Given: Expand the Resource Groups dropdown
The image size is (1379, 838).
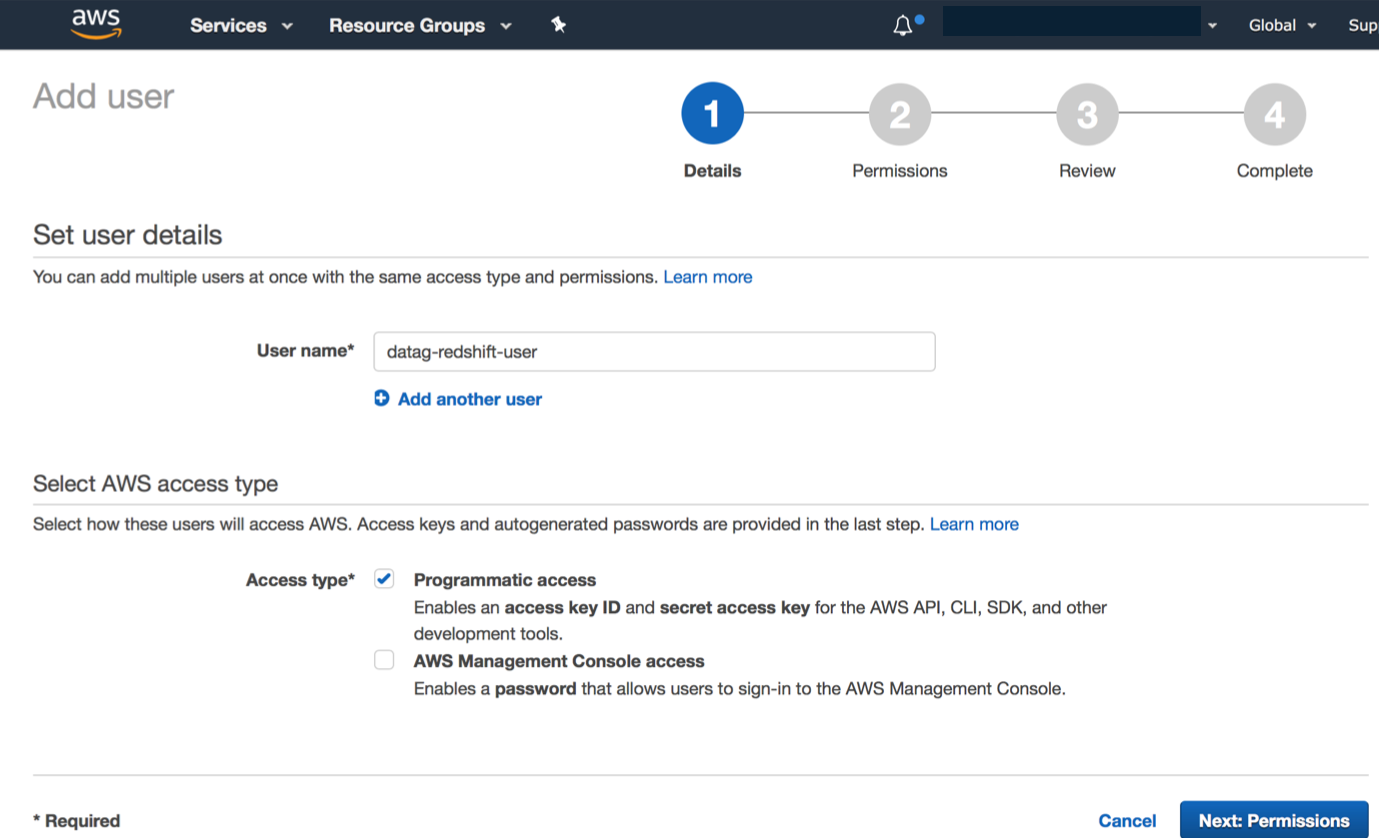Looking at the screenshot, I should click(x=420, y=25).
